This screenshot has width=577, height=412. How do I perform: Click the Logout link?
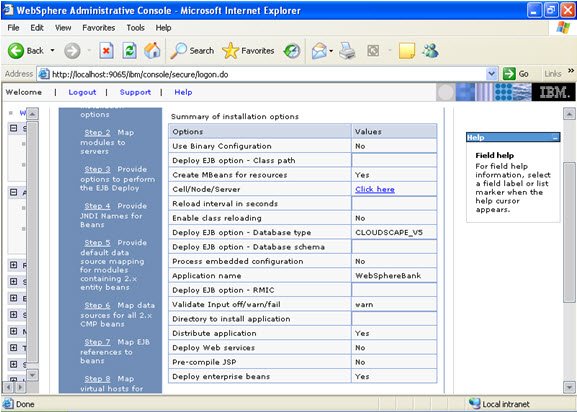coord(82,92)
